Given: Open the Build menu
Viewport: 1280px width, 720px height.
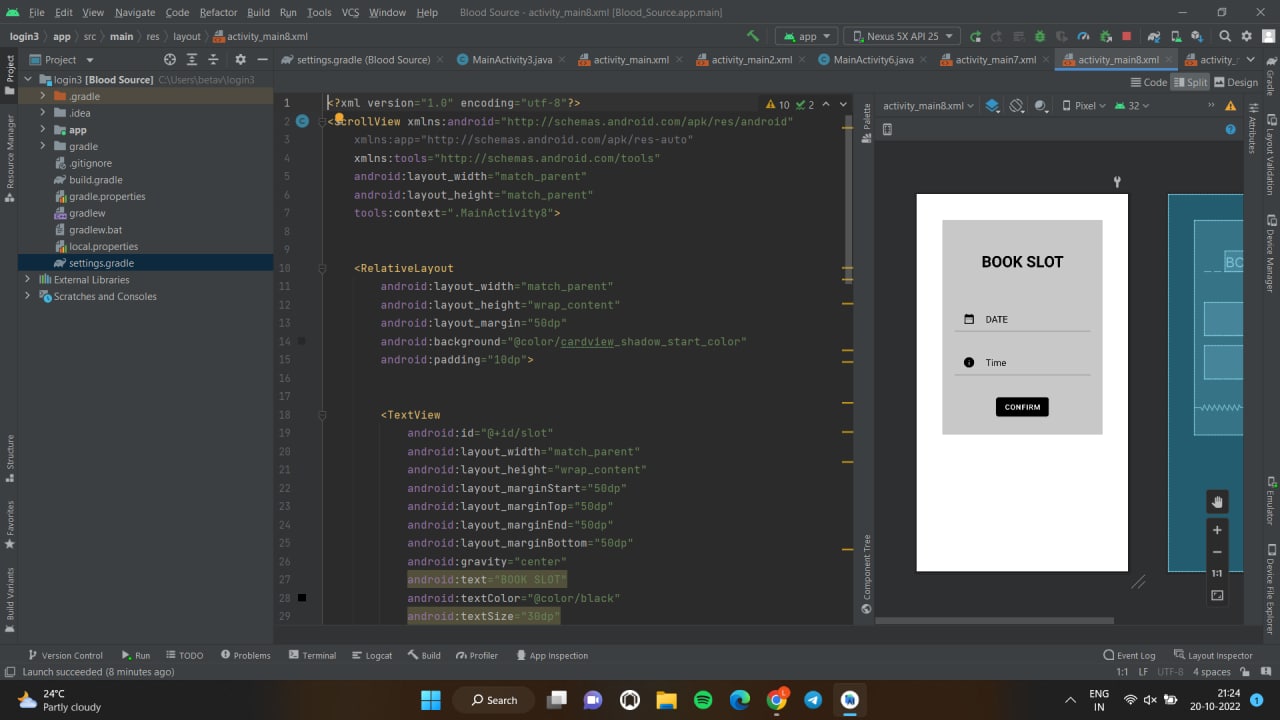Looking at the screenshot, I should click(x=258, y=12).
